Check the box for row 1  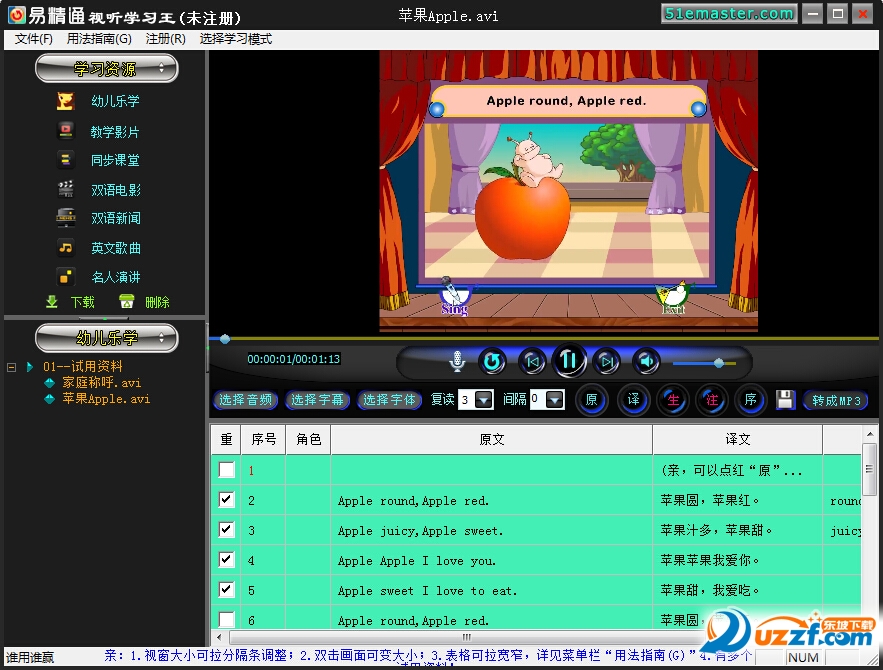[226, 470]
